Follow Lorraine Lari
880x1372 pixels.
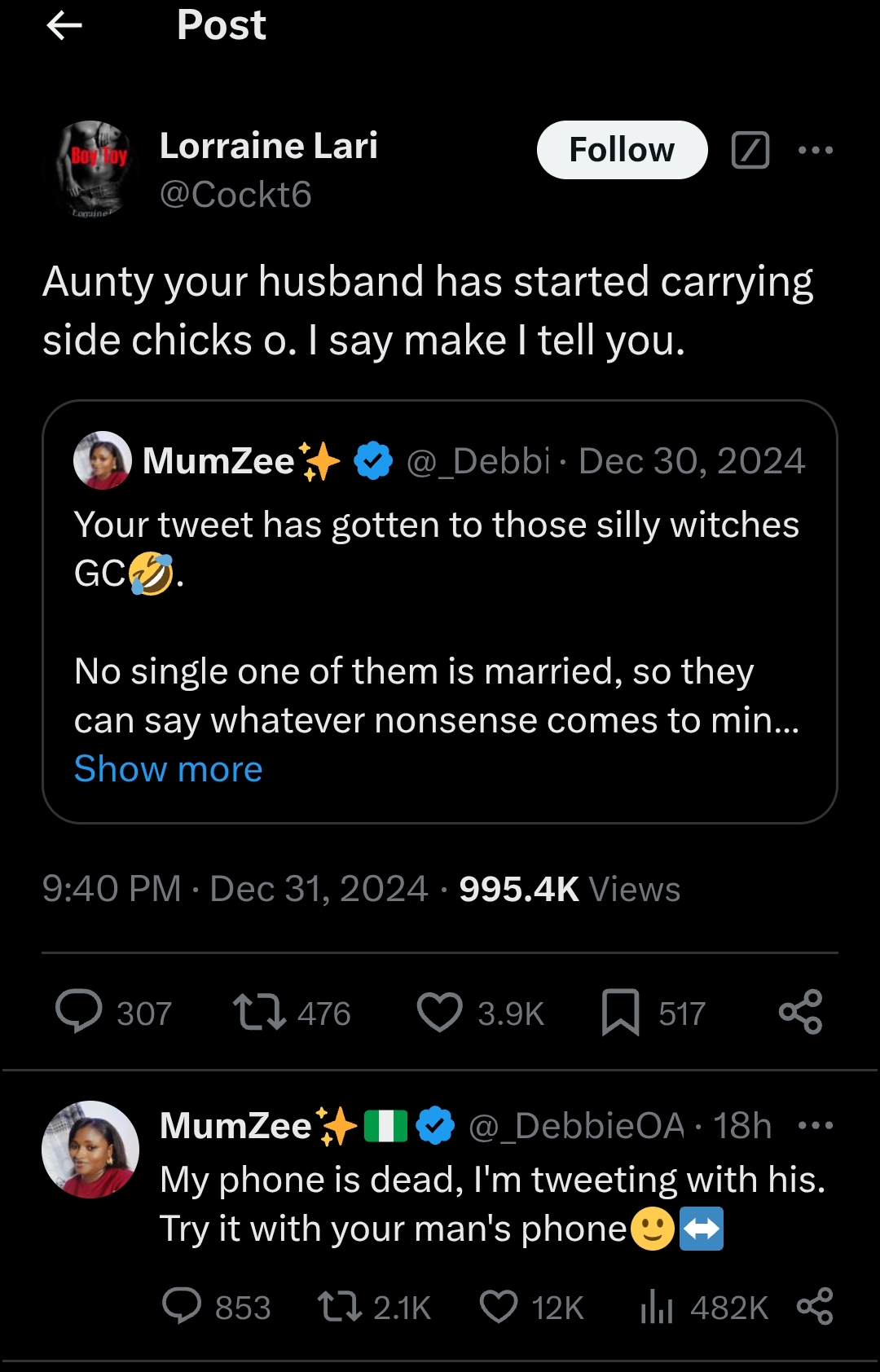tap(622, 150)
